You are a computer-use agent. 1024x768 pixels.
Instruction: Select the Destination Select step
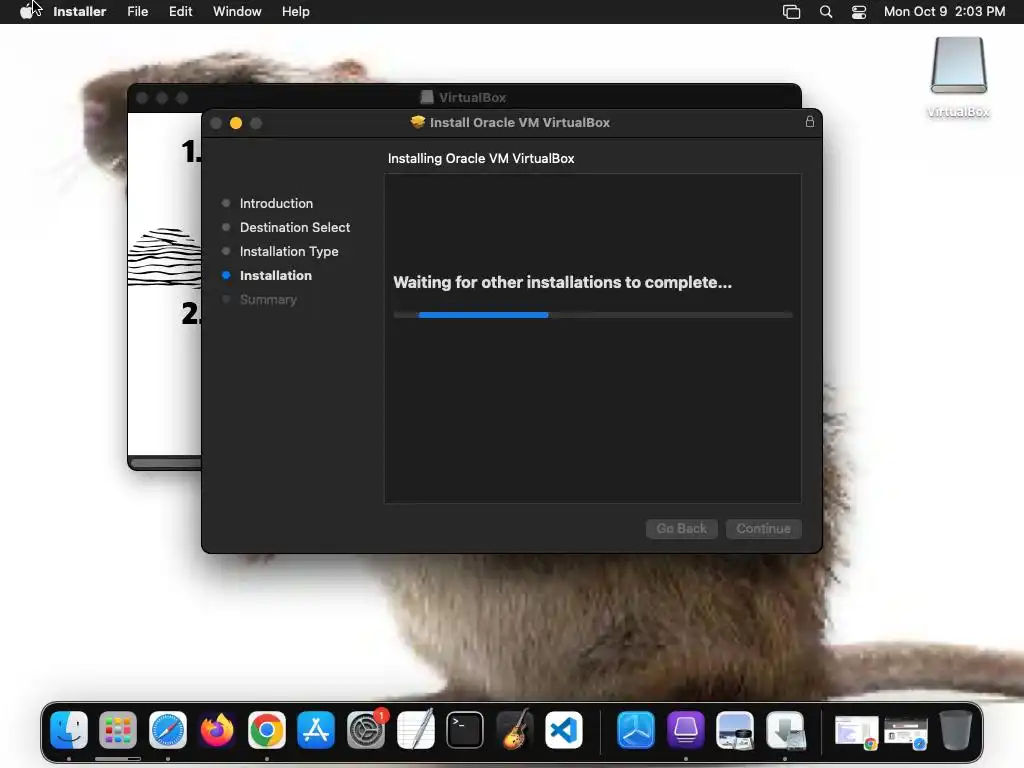tap(295, 227)
